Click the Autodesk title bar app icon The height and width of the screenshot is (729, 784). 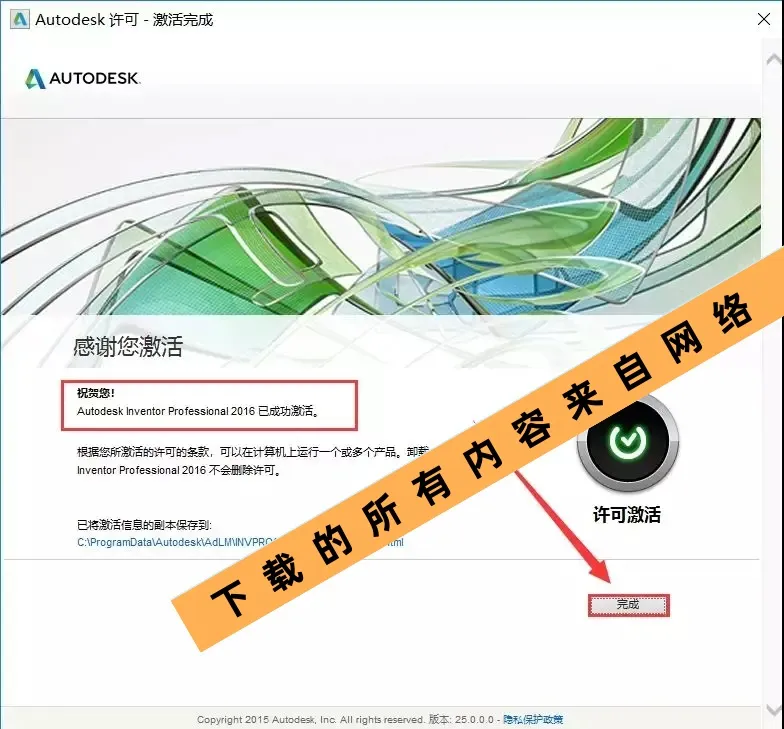click(x=20, y=20)
